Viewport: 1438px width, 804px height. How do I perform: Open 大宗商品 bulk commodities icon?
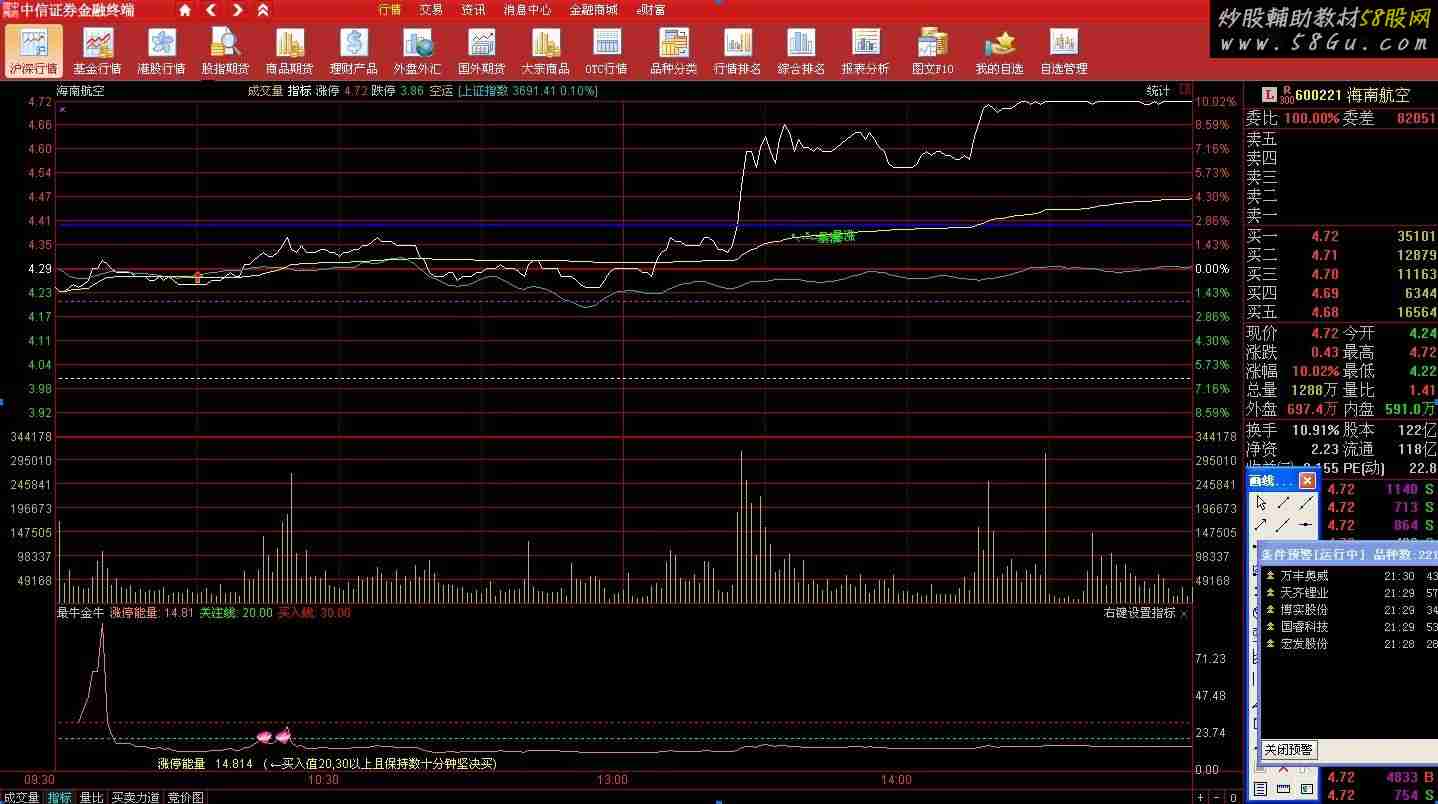(x=545, y=50)
